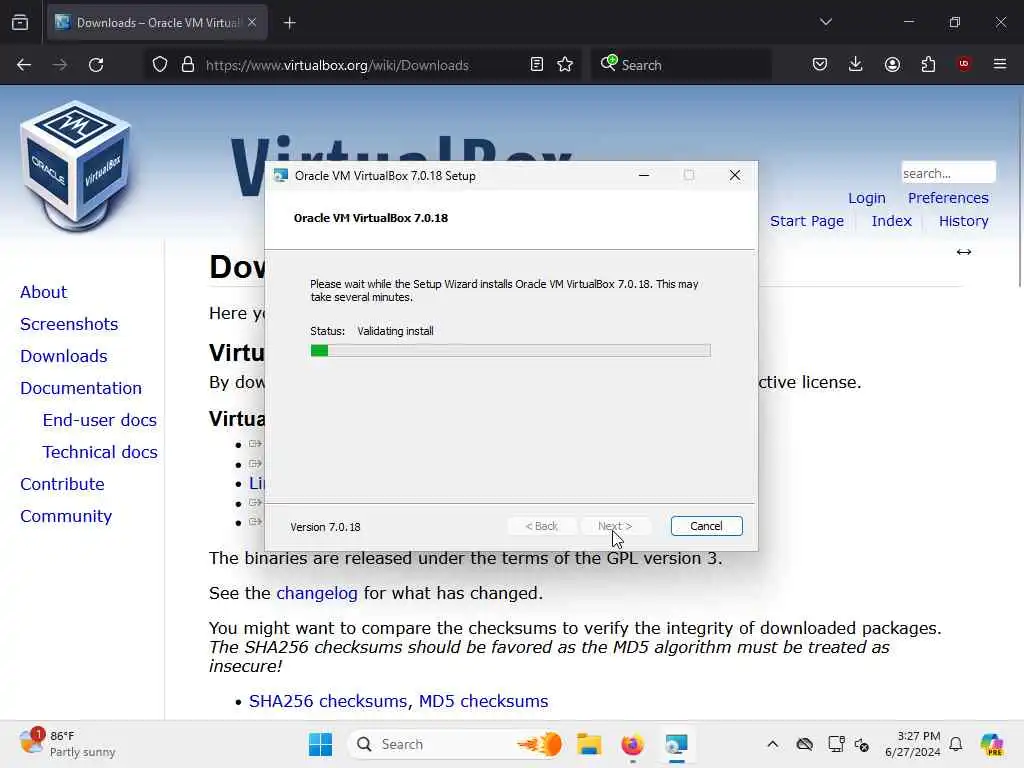Open Windows Start menu
Image resolution: width=1024 pixels, height=768 pixels.
click(320, 744)
